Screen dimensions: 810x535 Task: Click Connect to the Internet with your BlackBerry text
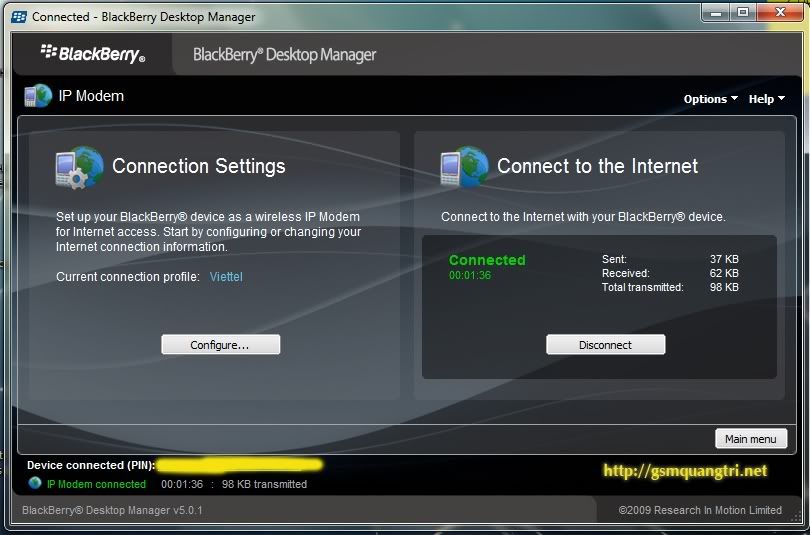point(583,217)
